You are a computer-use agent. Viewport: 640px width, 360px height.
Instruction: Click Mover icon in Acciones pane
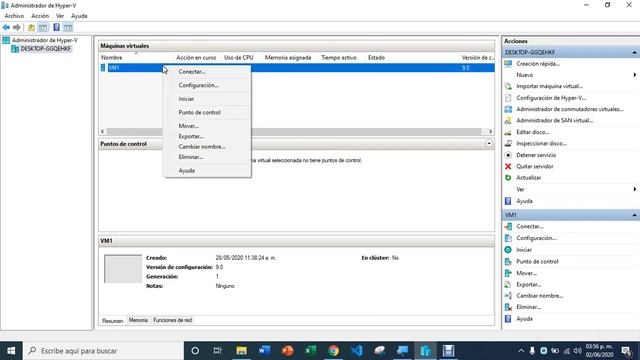pos(508,273)
